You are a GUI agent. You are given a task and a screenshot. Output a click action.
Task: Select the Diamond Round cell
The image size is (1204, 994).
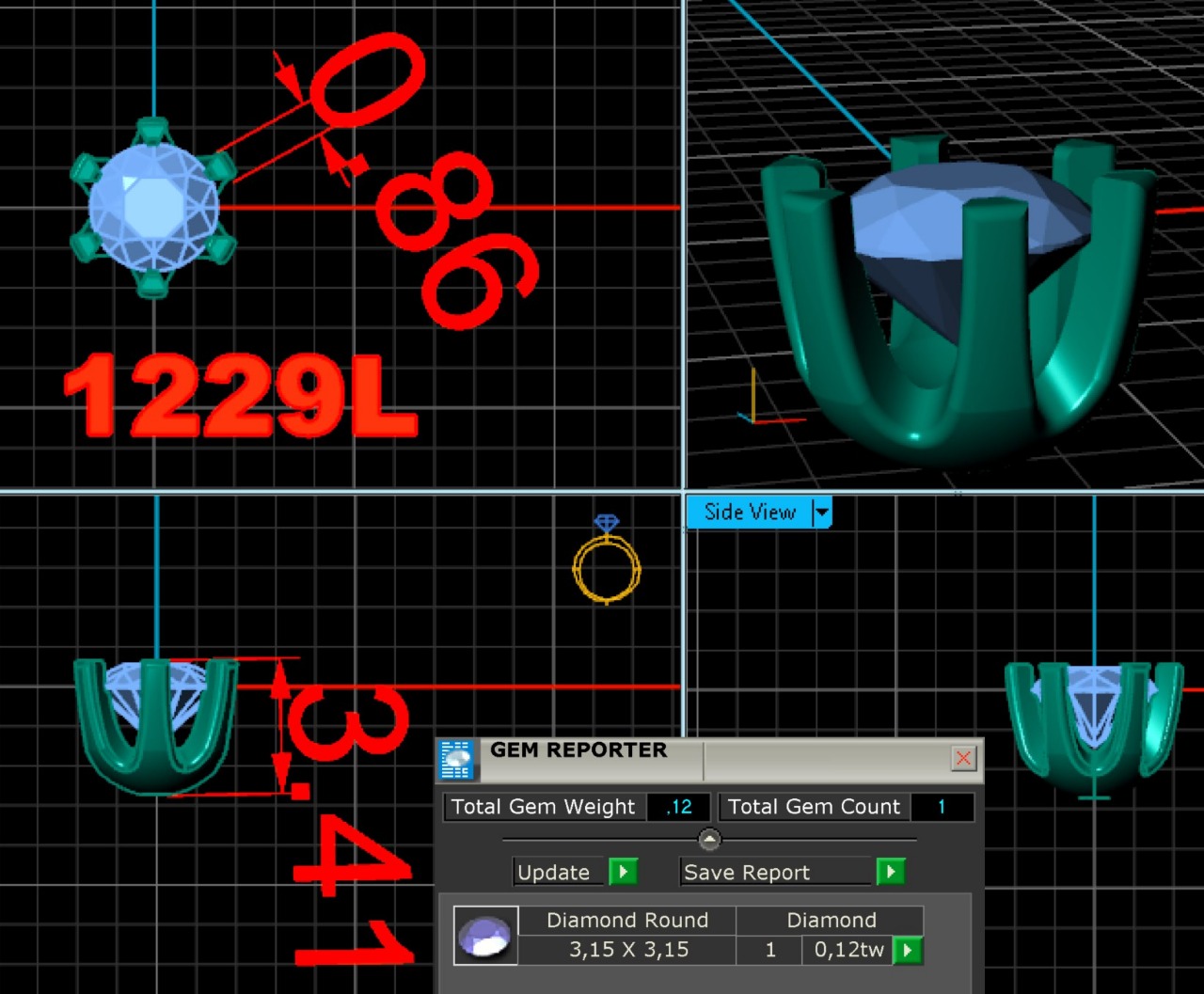click(627, 921)
